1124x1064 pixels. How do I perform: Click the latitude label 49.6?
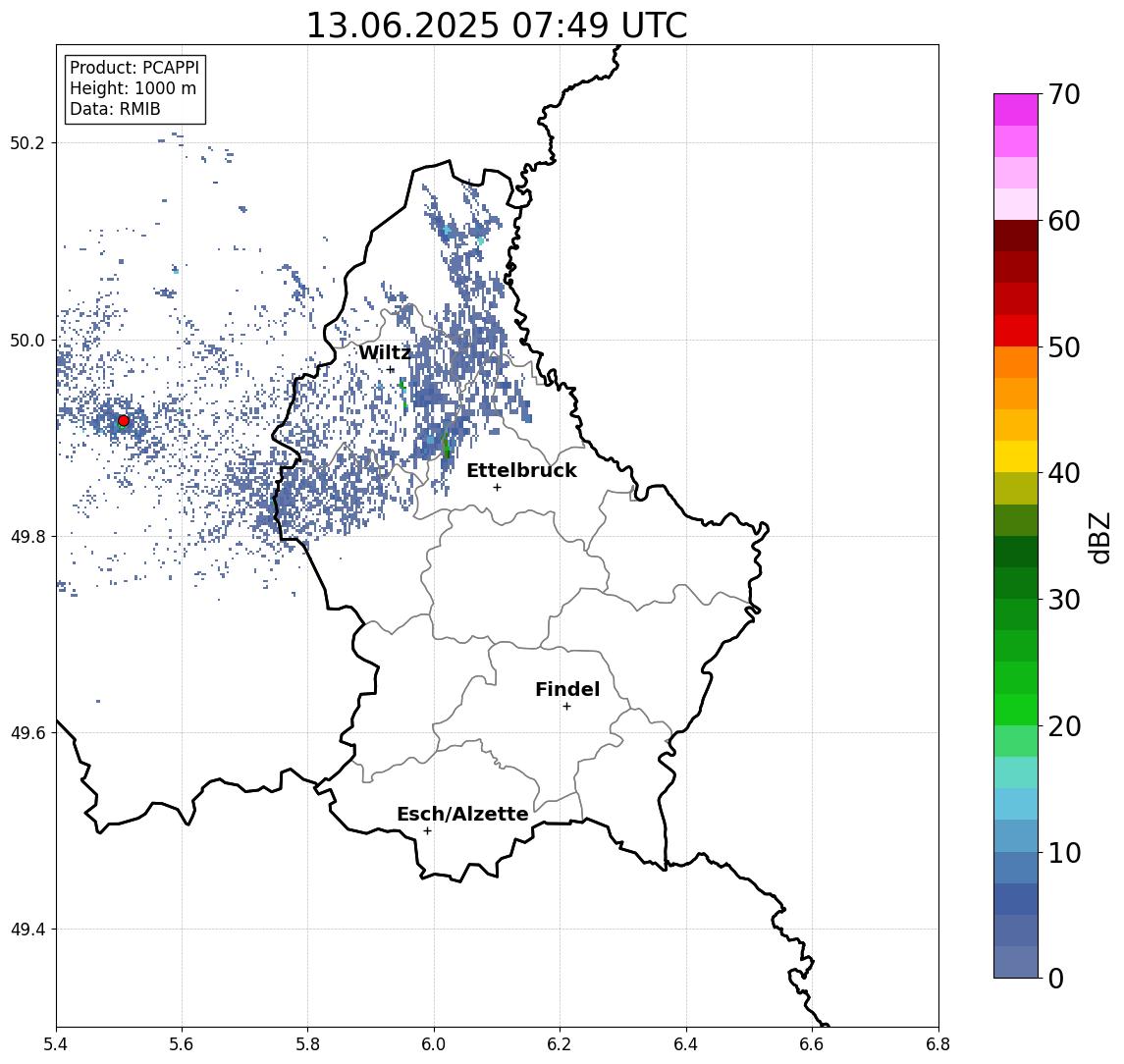[27, 733]
